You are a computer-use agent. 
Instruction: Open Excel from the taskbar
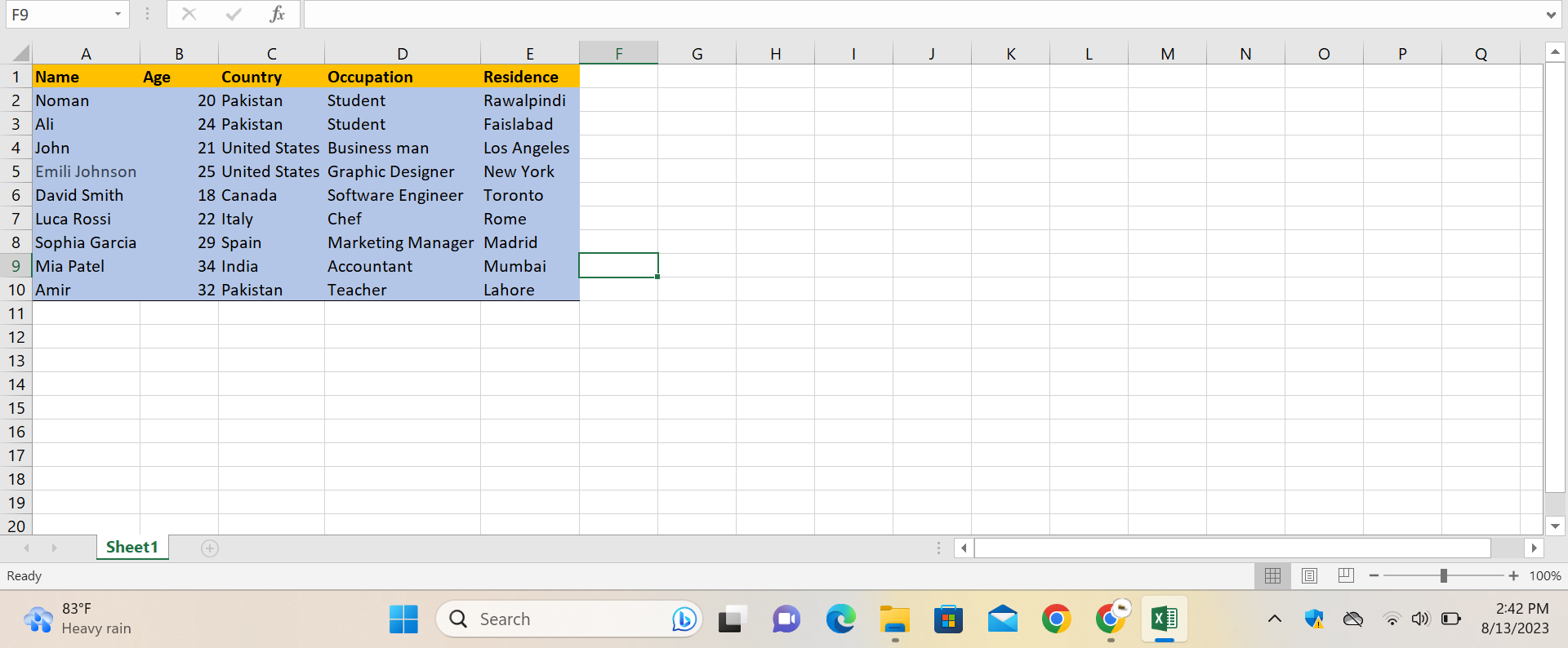[x=1164, y=619]
